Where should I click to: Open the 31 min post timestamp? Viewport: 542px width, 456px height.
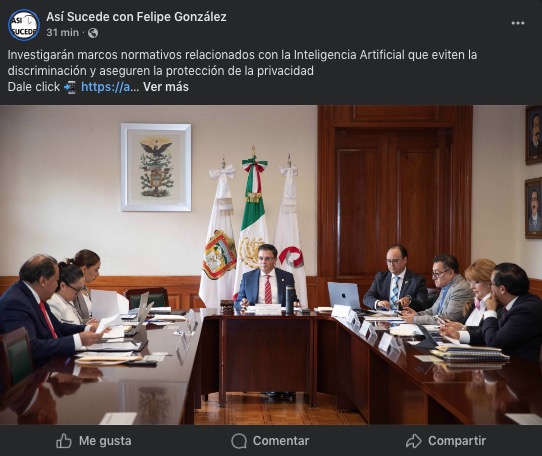pos(63,33)
